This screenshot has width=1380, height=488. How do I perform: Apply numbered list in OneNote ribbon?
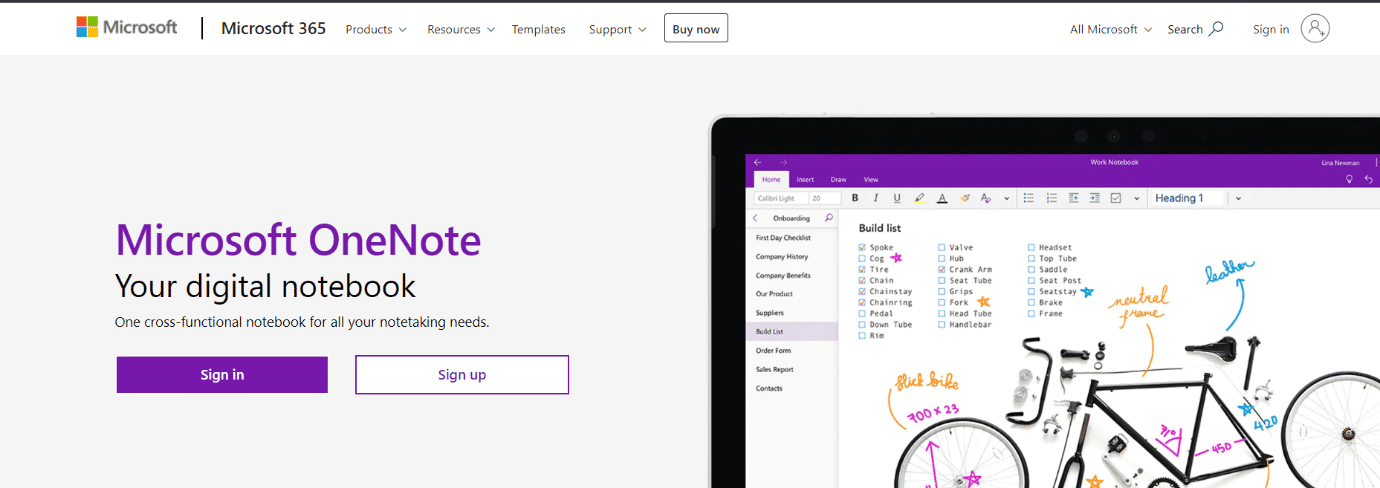(x=1051, y=198)
